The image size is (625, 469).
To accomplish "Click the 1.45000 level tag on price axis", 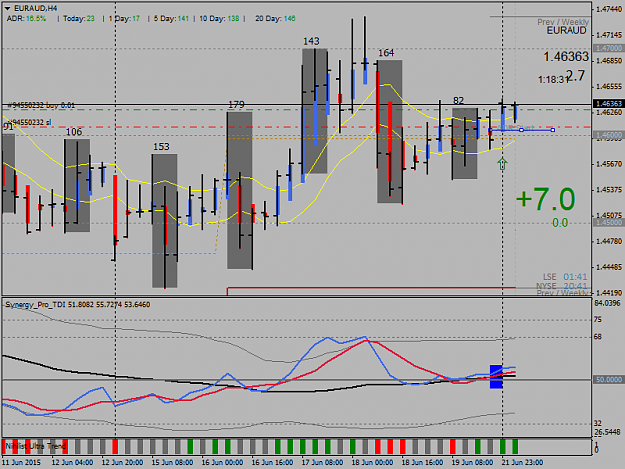I will [x=608, y=222].
